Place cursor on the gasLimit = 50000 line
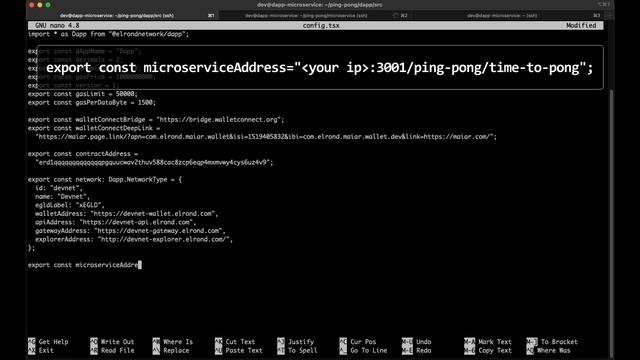This screenshot has width=640, height=360. 83,94
